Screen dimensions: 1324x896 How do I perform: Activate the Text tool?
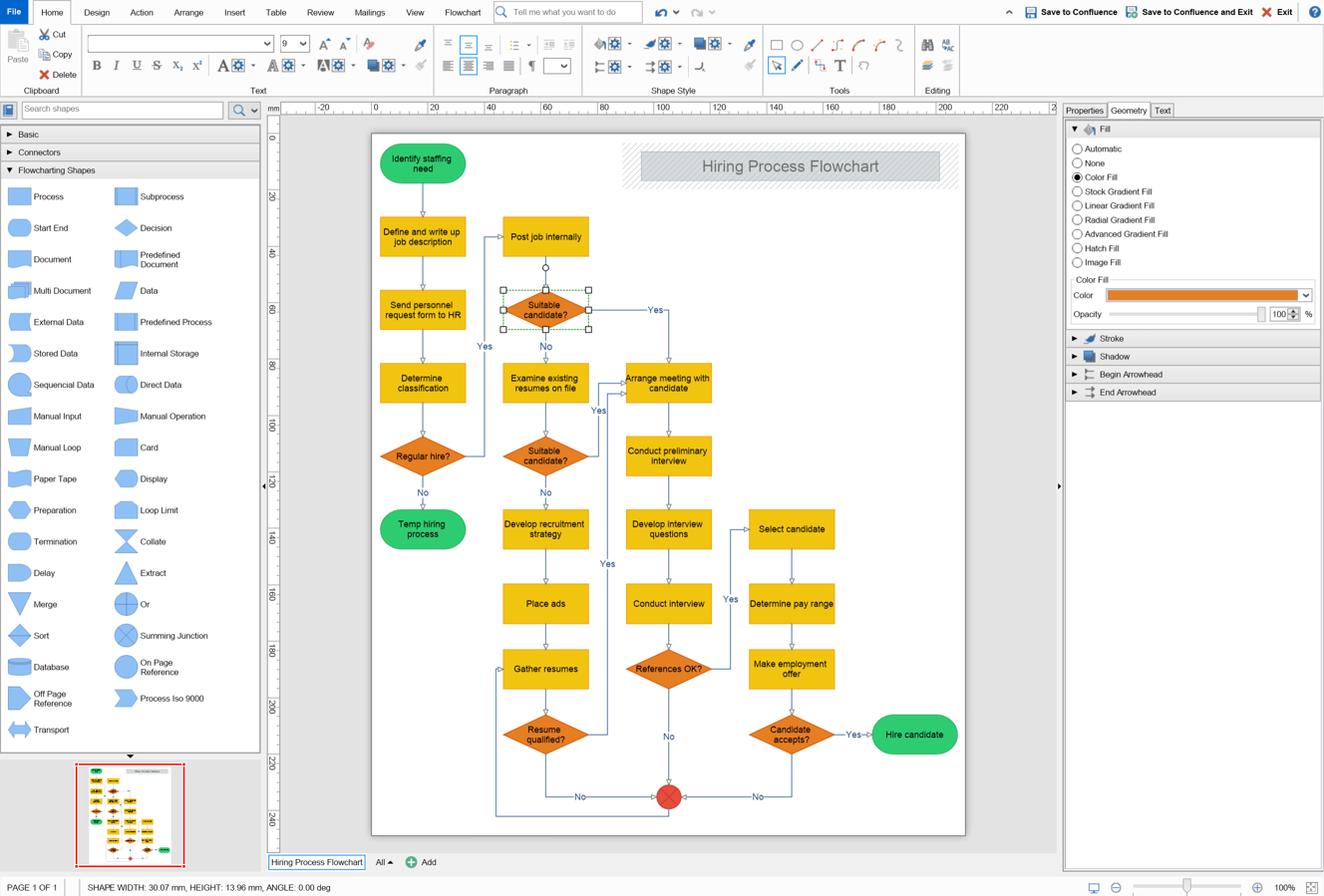click(840, 65)
